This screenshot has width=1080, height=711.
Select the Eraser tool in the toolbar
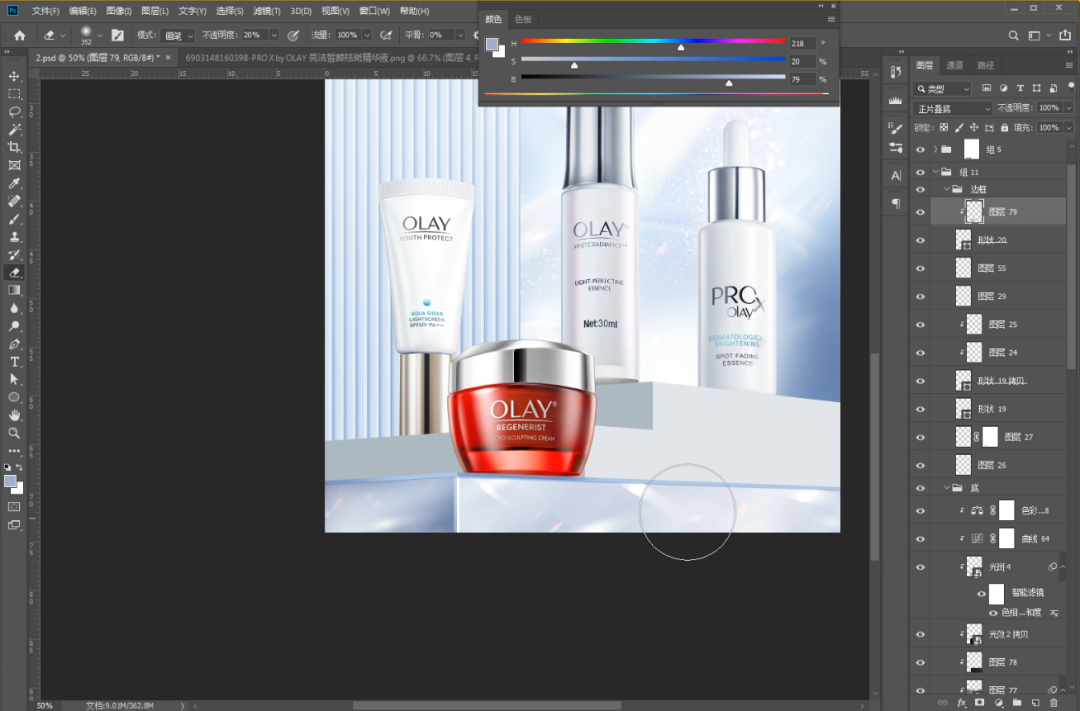click(14, 273)
